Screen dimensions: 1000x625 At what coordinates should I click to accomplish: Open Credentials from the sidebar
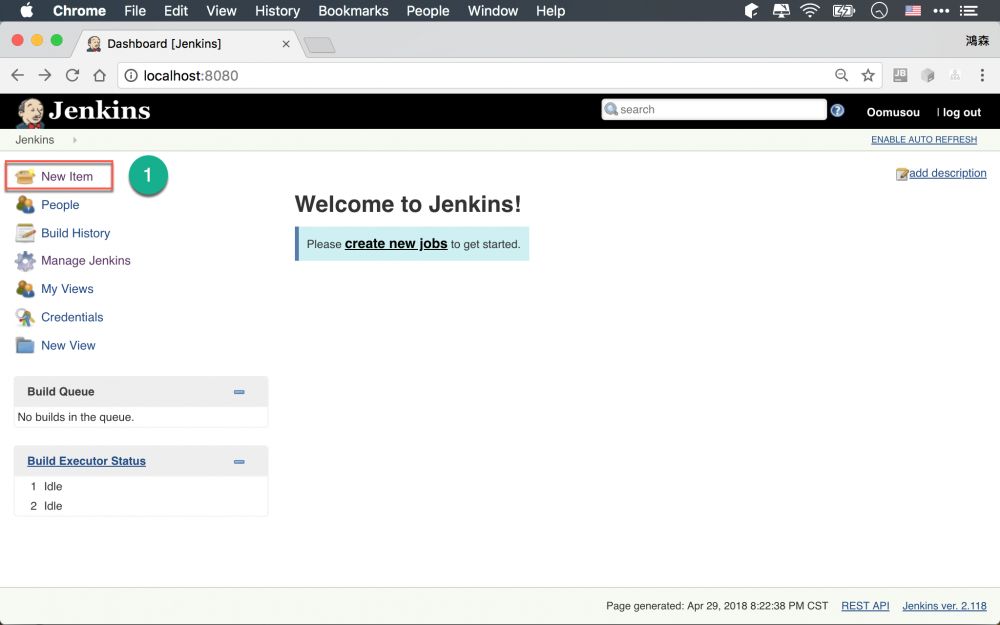pyautogui.click(x=25, y=317)
